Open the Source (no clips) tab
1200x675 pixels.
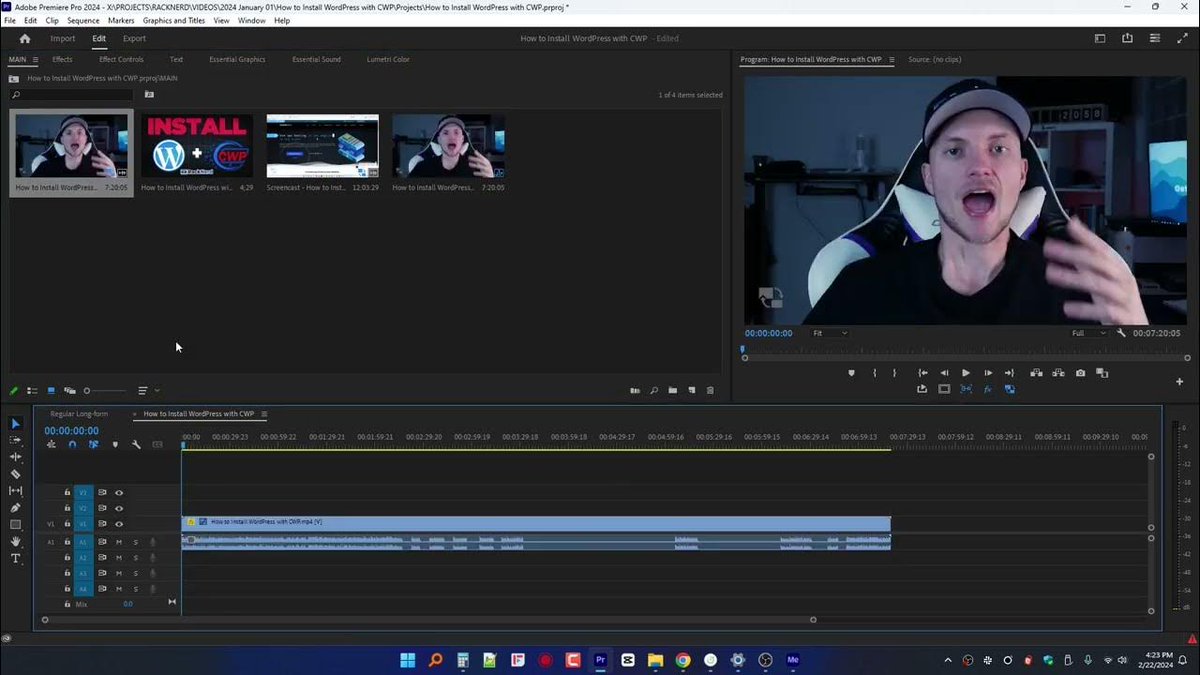pos(935,59)
